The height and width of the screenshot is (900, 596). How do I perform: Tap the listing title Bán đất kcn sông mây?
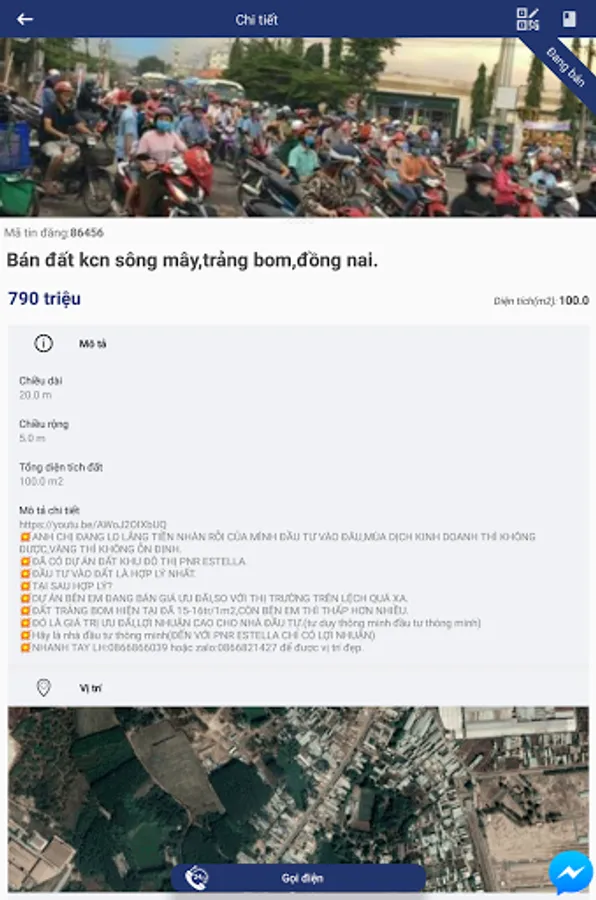(x=192, y=260)
